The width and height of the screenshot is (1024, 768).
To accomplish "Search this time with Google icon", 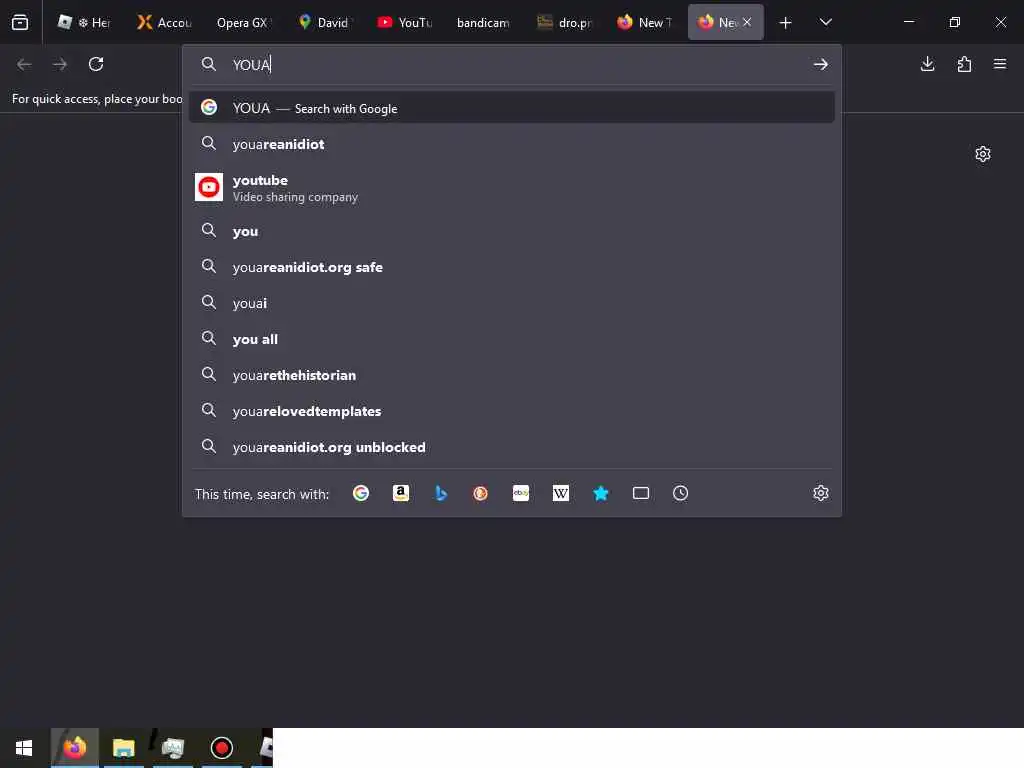I will point(360,493).
